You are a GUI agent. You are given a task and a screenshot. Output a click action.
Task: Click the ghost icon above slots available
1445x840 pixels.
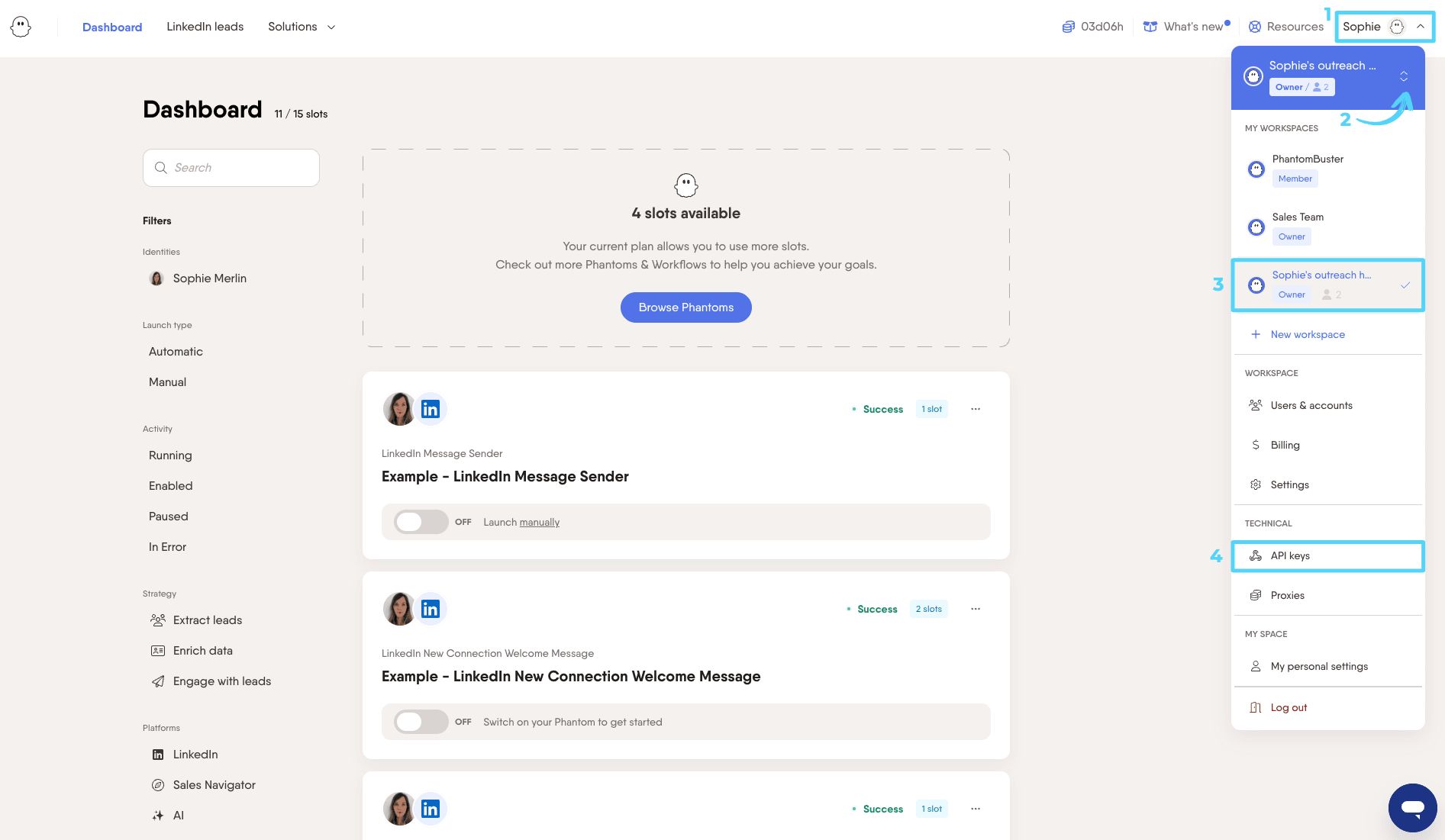click(x=686, y=185)
